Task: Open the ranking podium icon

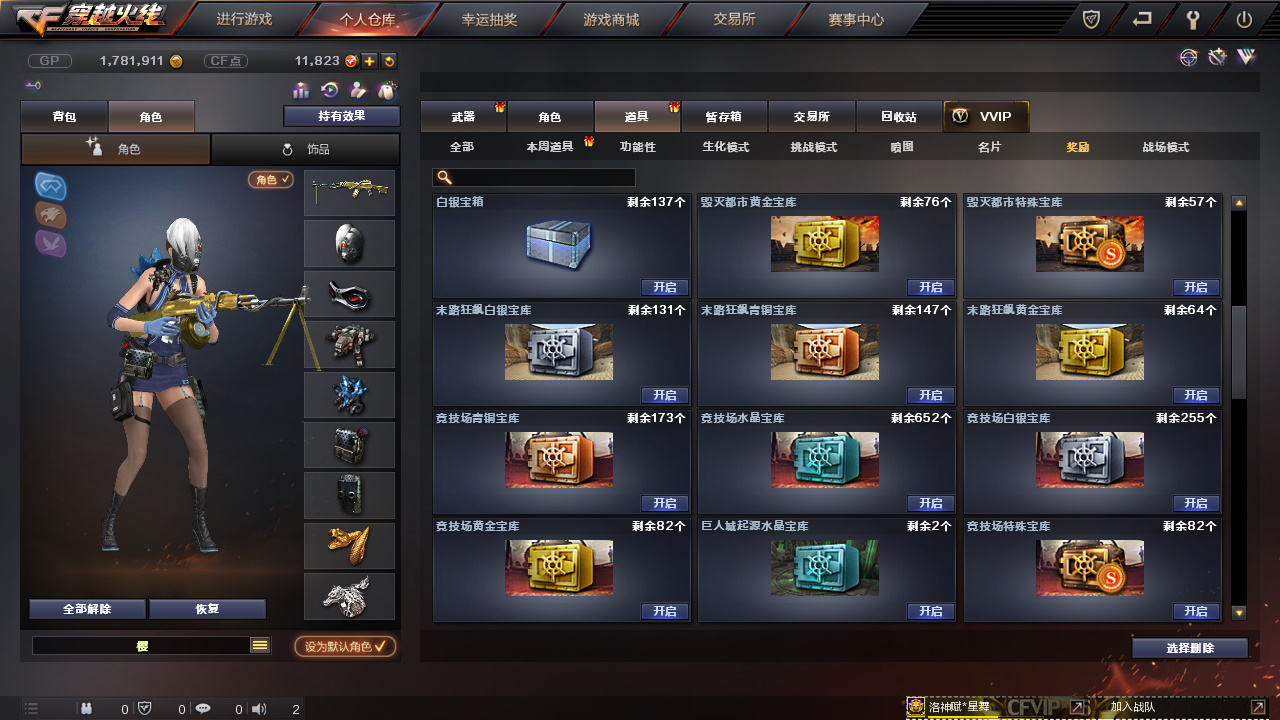Action: [301, 90]
